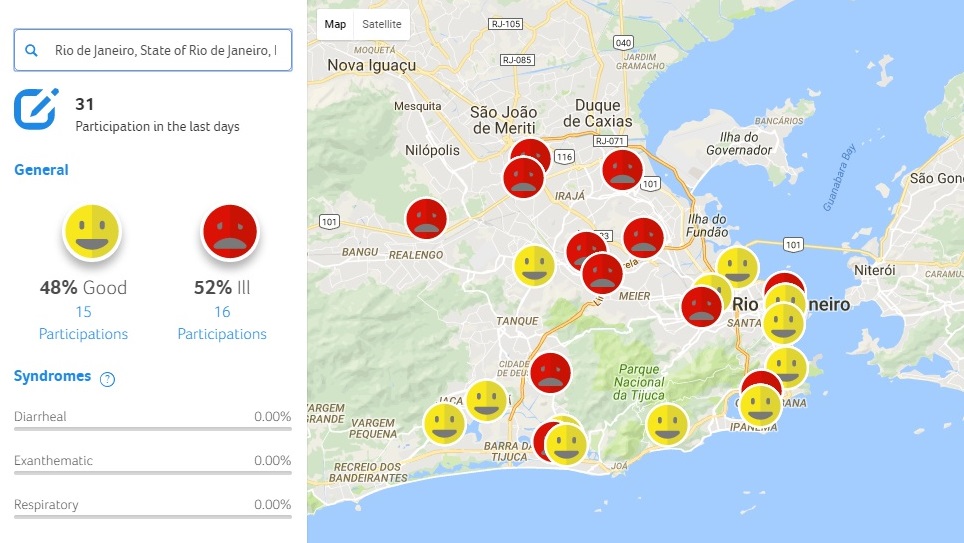This screenshot has width=964, height=543.
Task: Click the yellow Good smiley in General
Action: pos(92,231)
